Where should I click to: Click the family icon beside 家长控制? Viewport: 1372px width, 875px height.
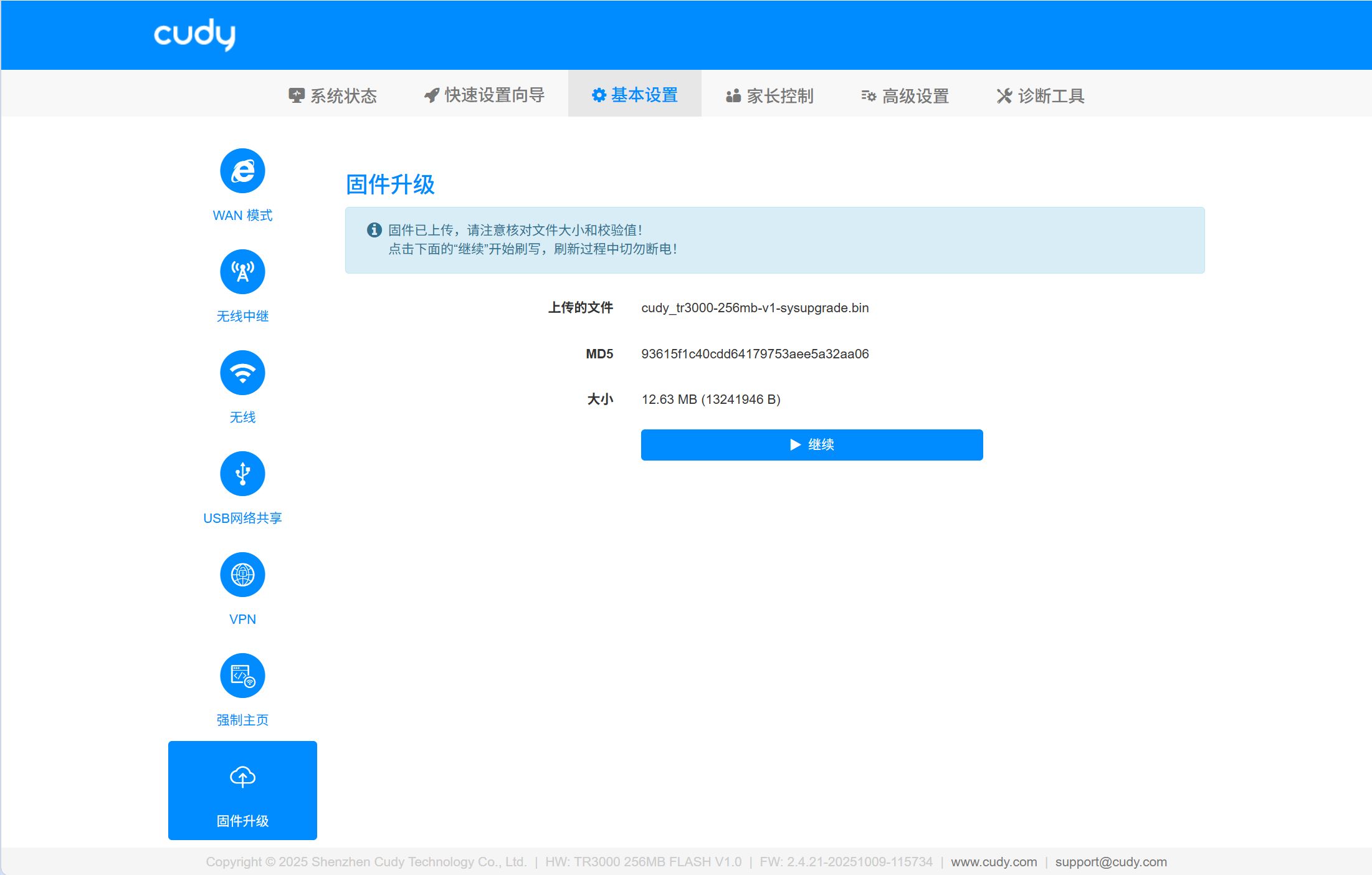(733, 95)
